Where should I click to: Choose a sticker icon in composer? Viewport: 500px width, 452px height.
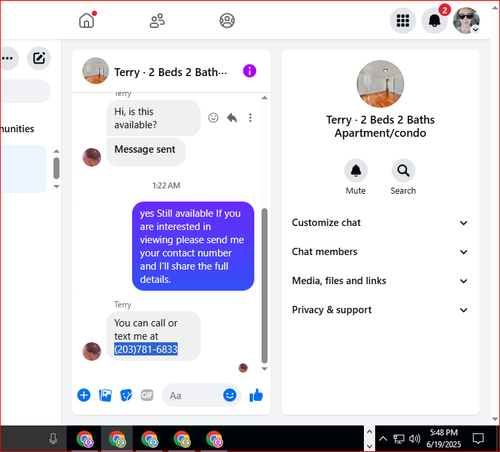tap(126, 395)
